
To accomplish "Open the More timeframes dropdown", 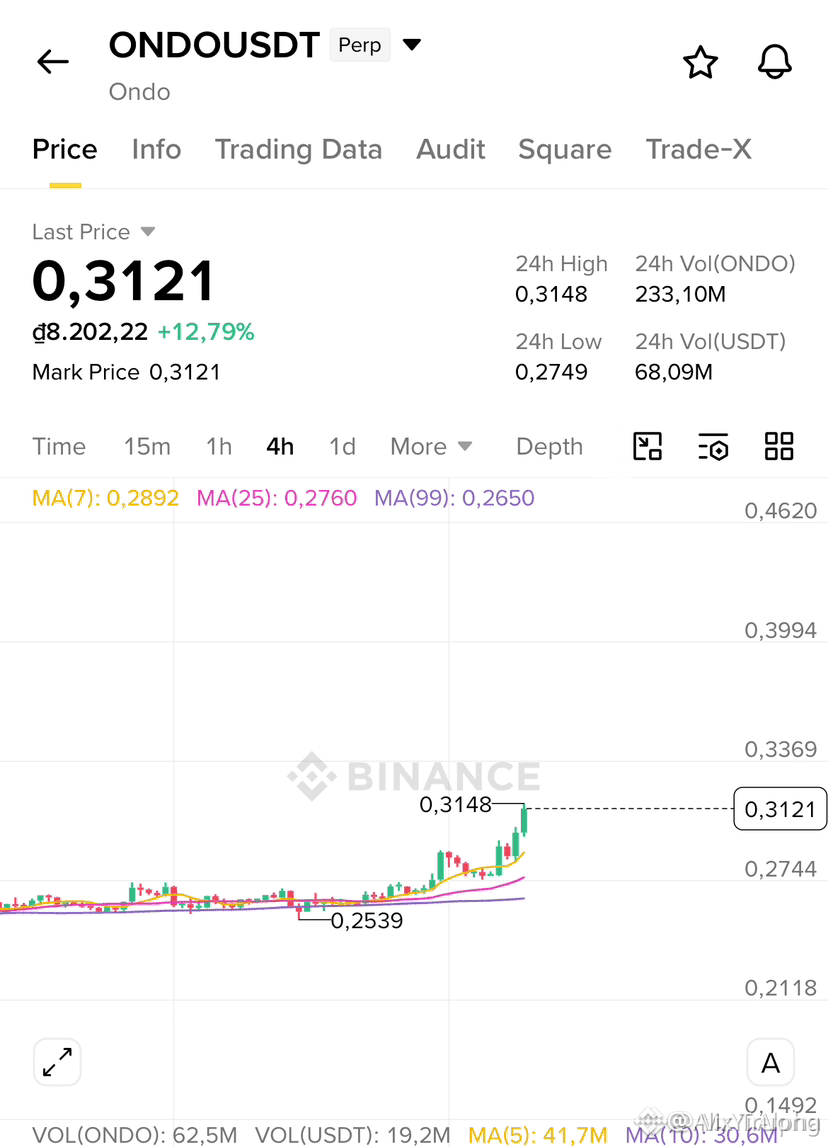I will pyautogui.click(x=431, y=446).
